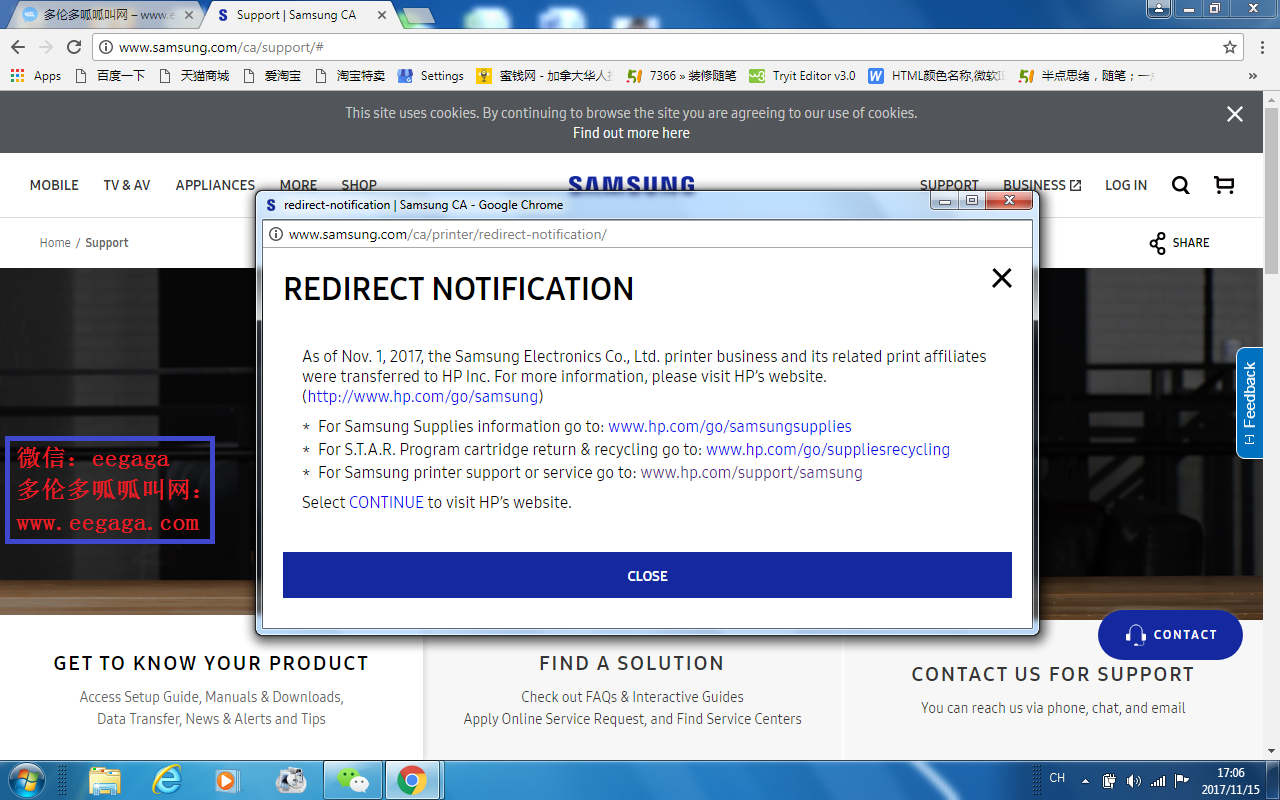
Task: Open the hp.com/support/samsung link
Action: pos(751,472)
